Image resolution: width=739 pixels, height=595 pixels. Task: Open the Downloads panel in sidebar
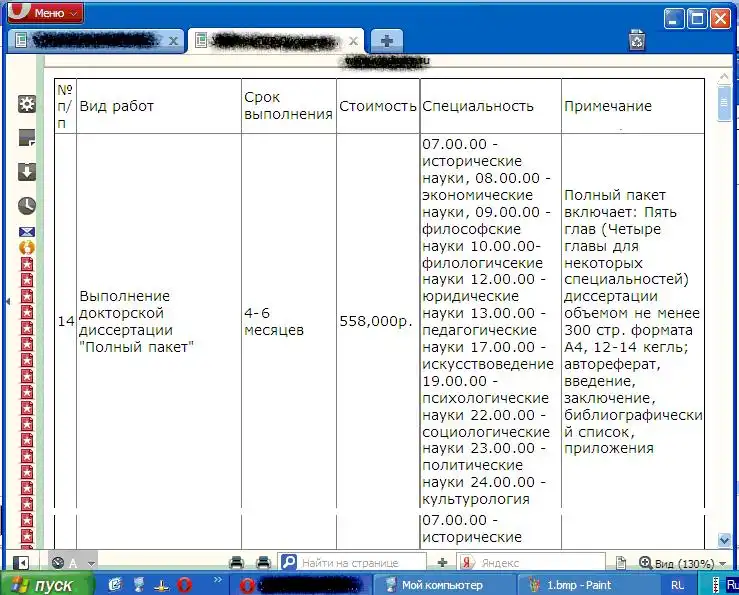pos(27,172)
